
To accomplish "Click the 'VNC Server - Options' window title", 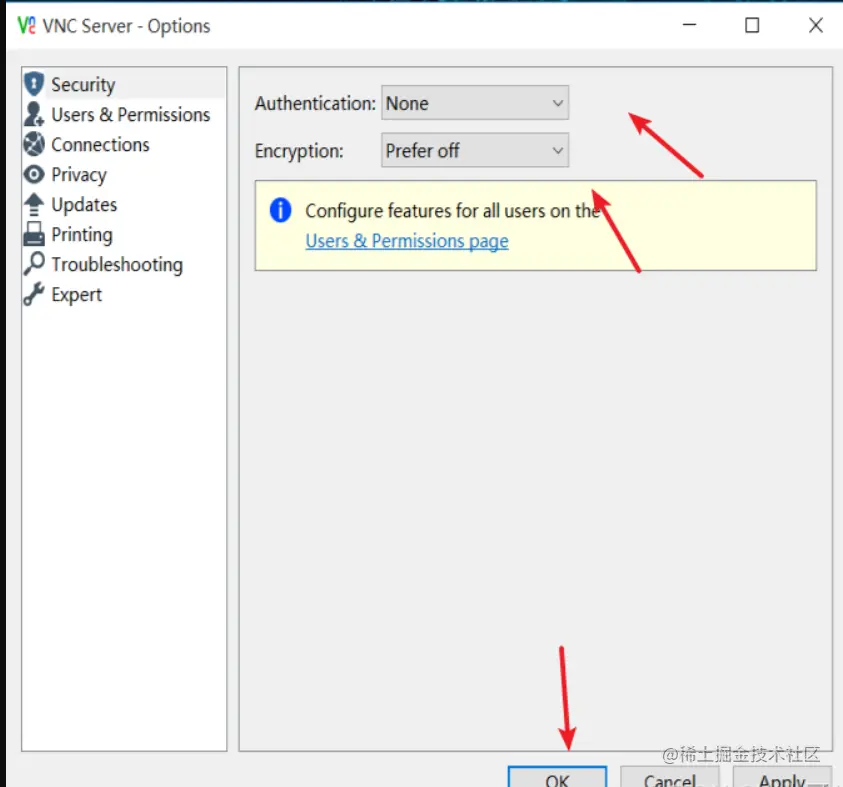I will coord(126,26).
